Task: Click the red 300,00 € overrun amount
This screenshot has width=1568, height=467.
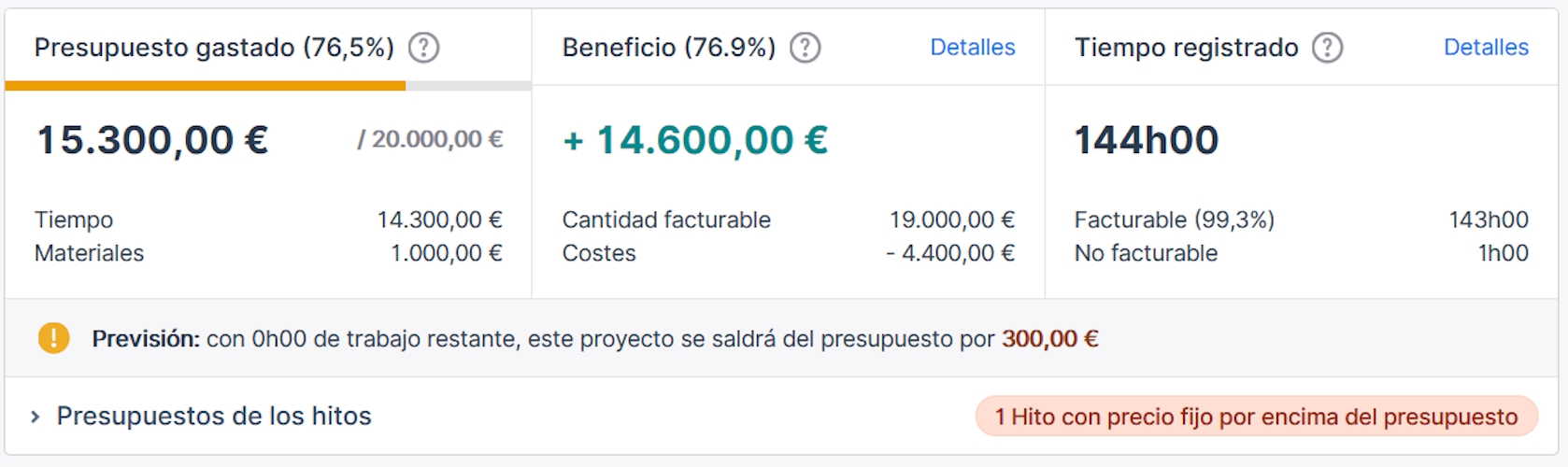Action: pyautogui.click(x=1049, y=338)
